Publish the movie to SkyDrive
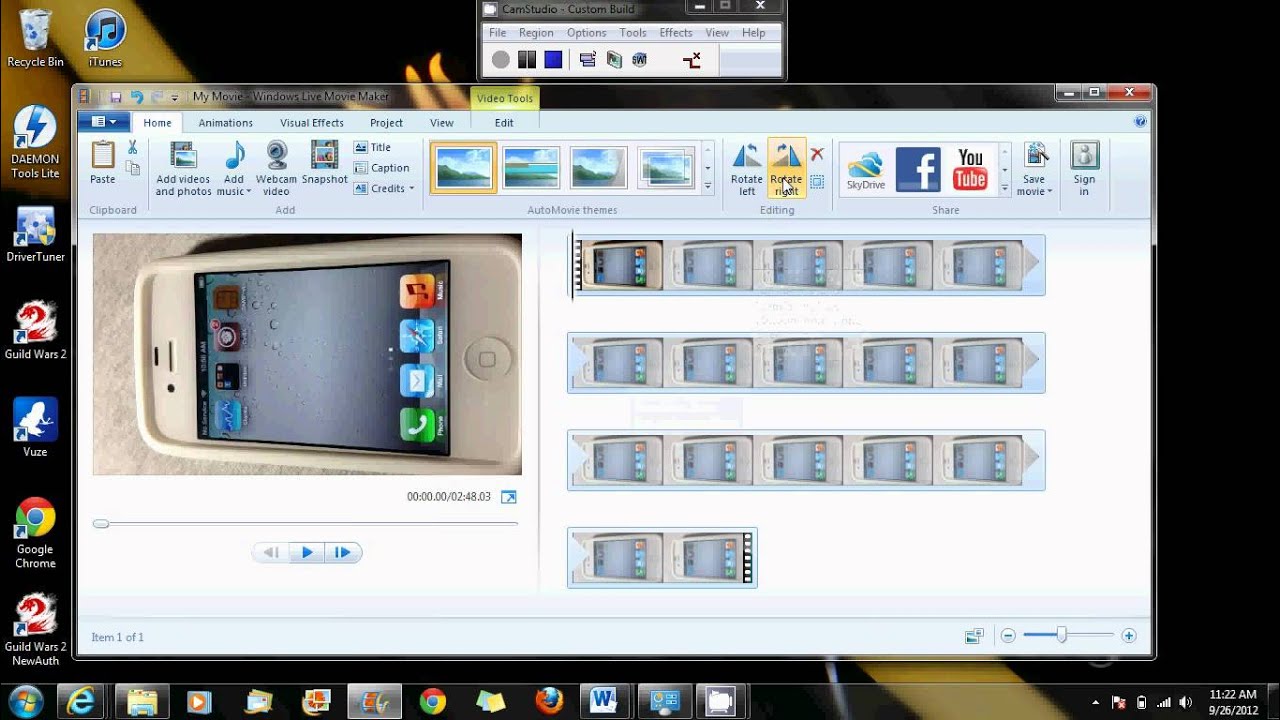This screenshot has width=1280, height=720. [865, 169]
